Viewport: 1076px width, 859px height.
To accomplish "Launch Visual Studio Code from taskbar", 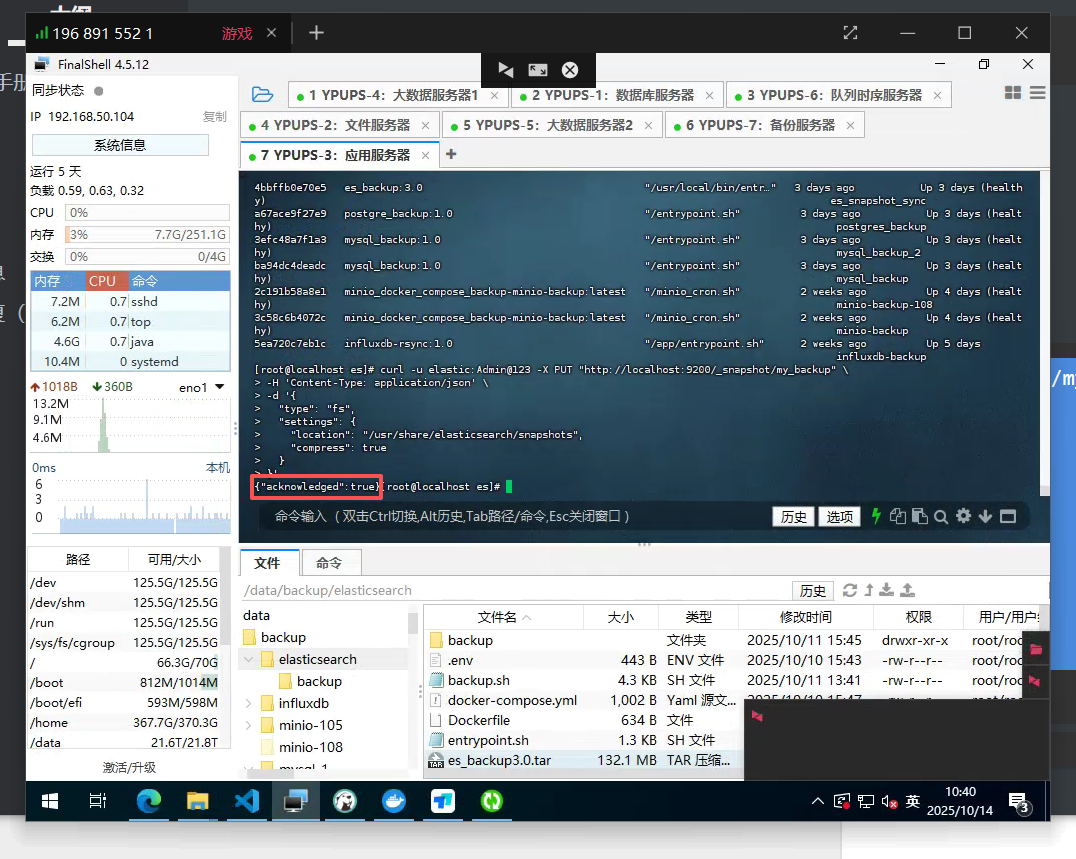I will point(246,801).
